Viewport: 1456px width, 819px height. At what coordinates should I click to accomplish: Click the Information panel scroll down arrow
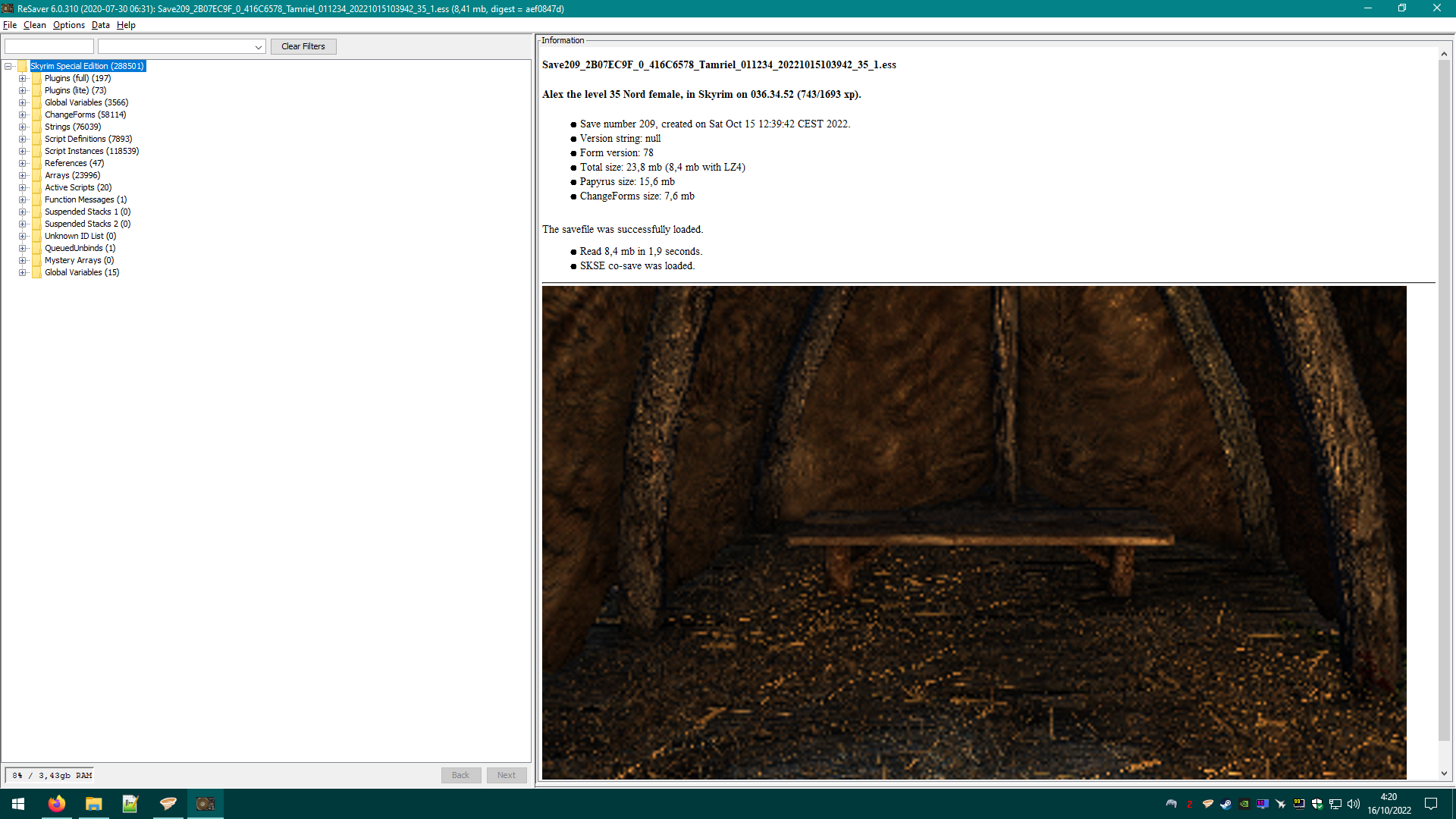click(x=1444, y=773)
